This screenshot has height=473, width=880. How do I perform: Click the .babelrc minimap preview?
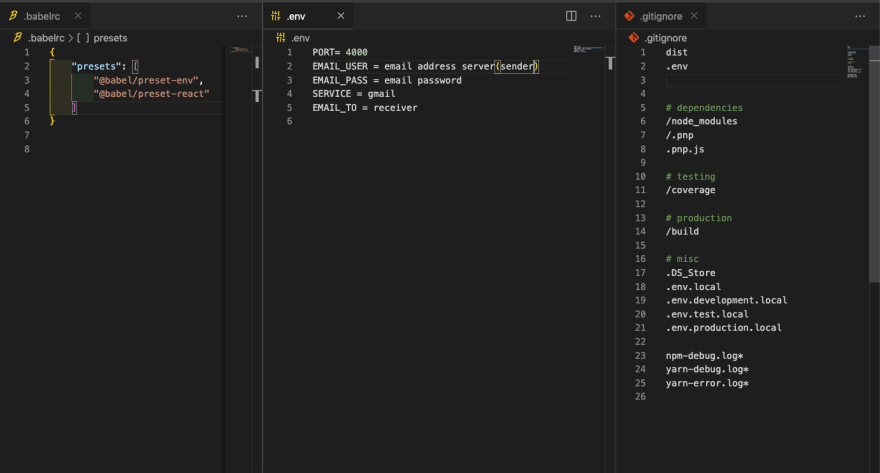pyautogui.click(x=241, y=50)
